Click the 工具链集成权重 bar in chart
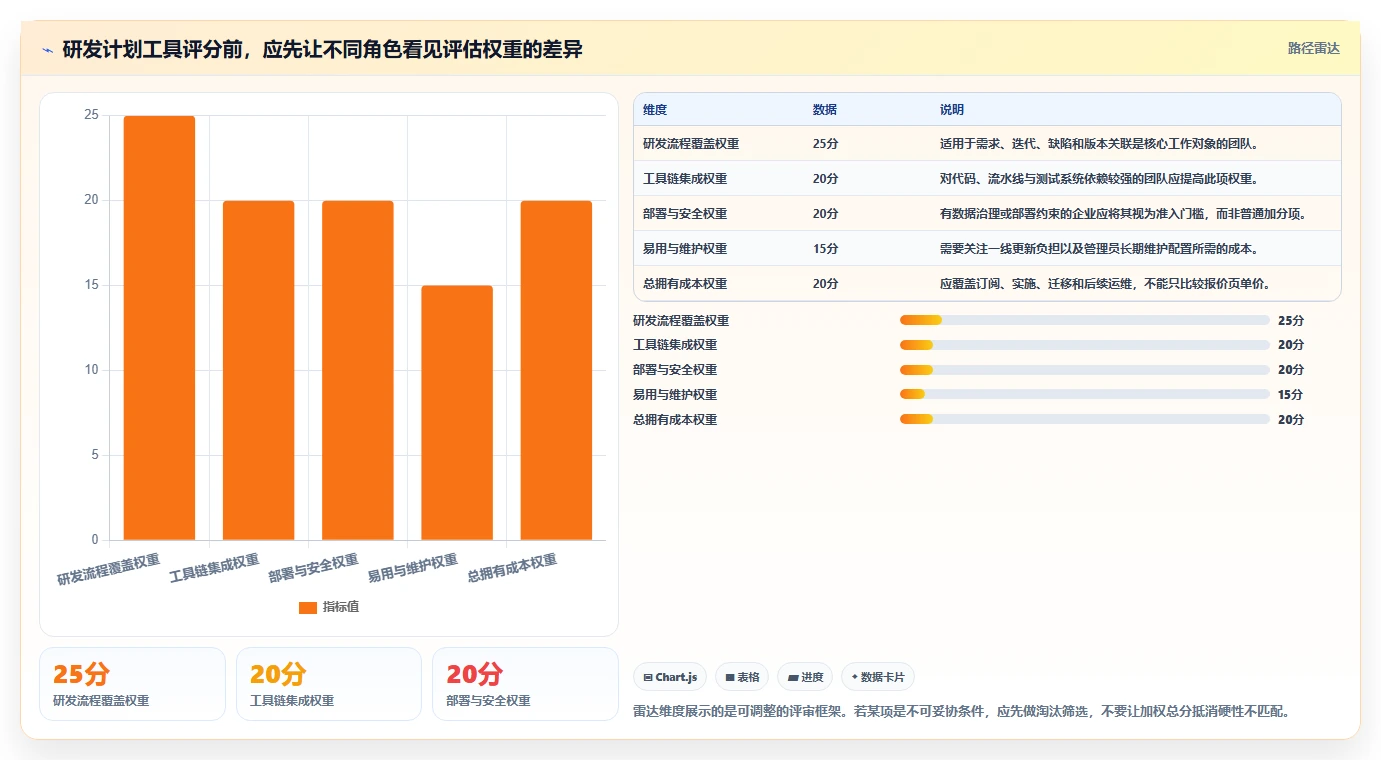The image size is (1381, 760). 258,370
